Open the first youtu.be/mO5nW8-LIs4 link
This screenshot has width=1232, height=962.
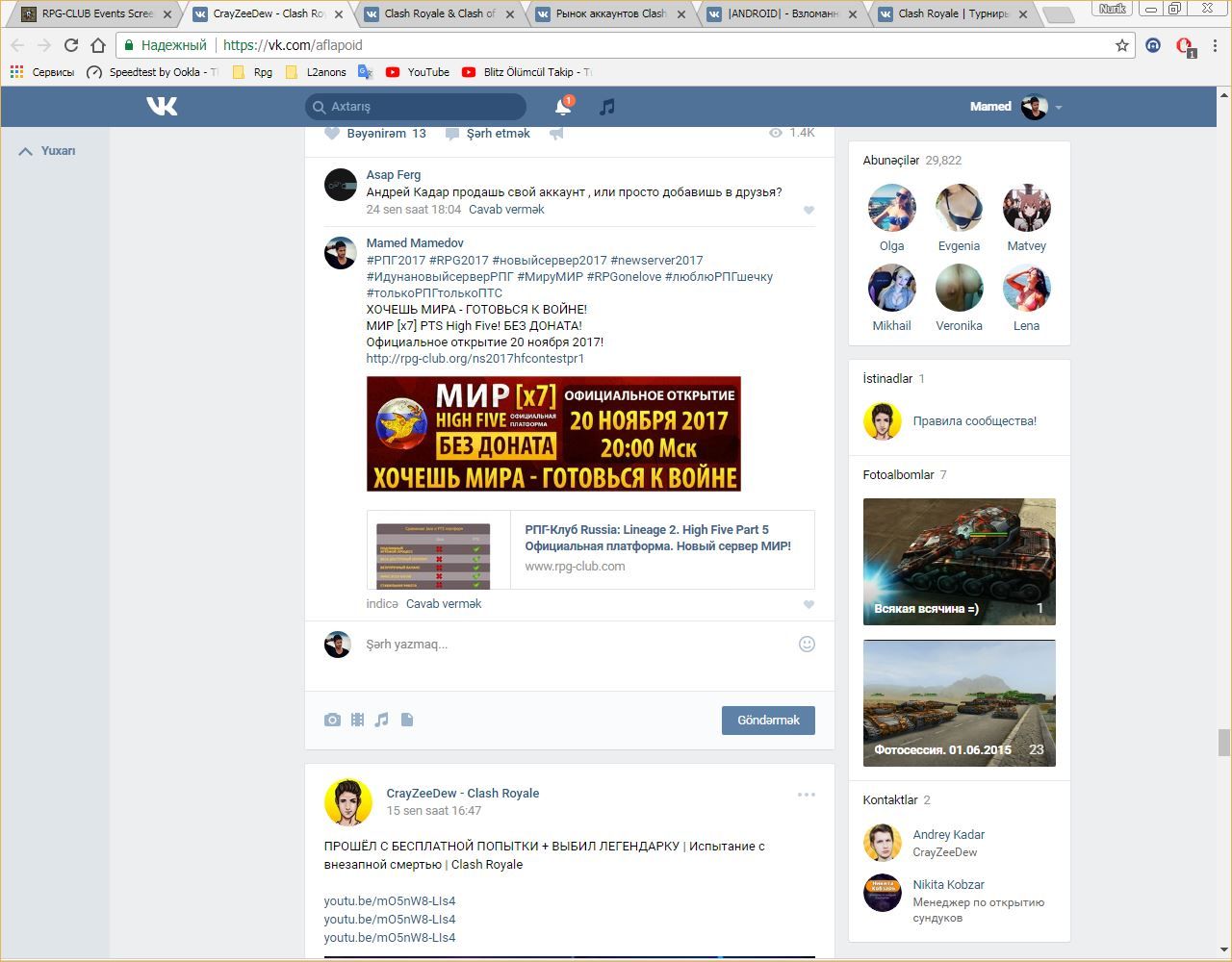point(390,901)
